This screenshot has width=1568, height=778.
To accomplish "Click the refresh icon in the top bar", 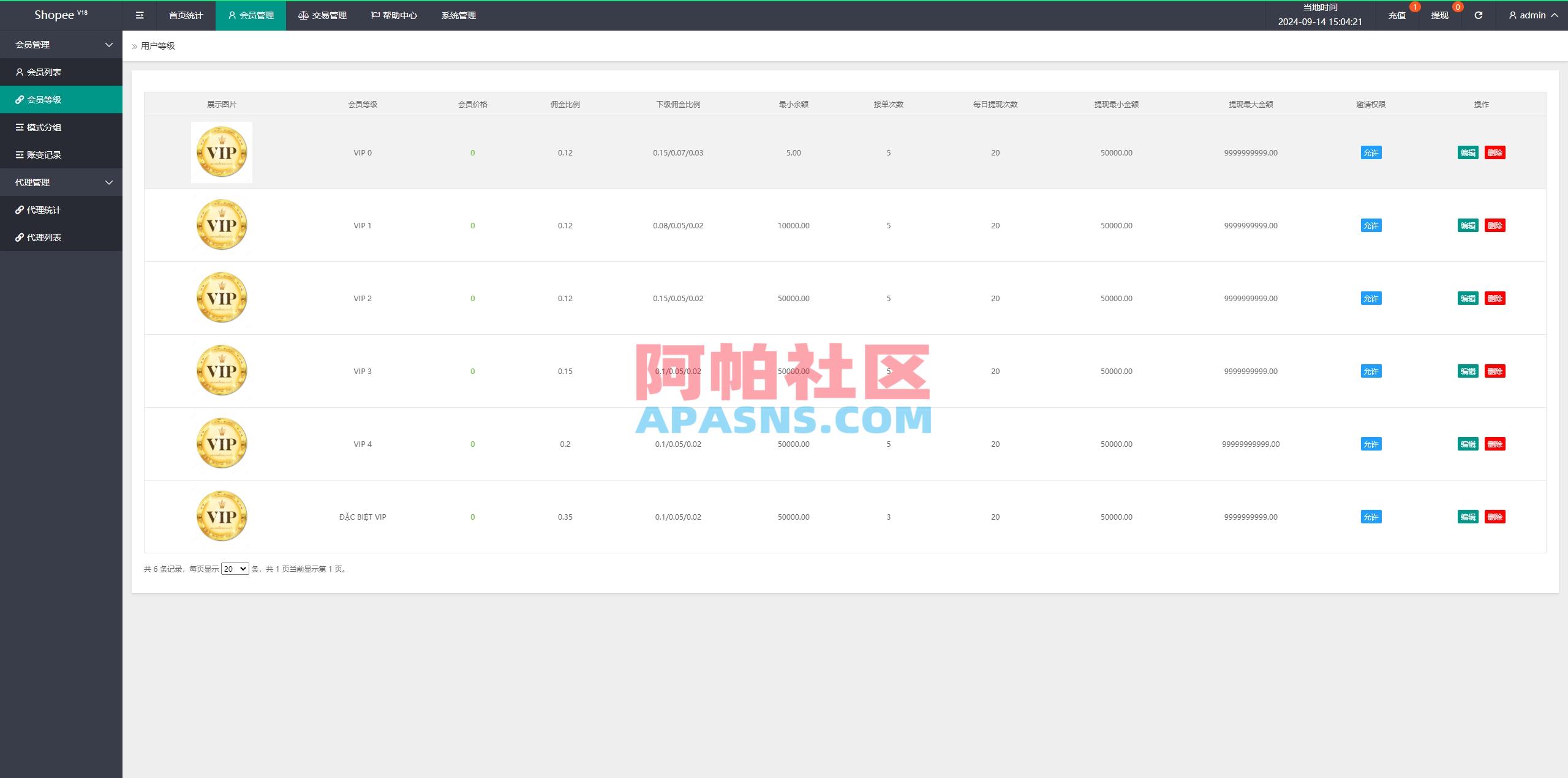I will [1478, 15].
